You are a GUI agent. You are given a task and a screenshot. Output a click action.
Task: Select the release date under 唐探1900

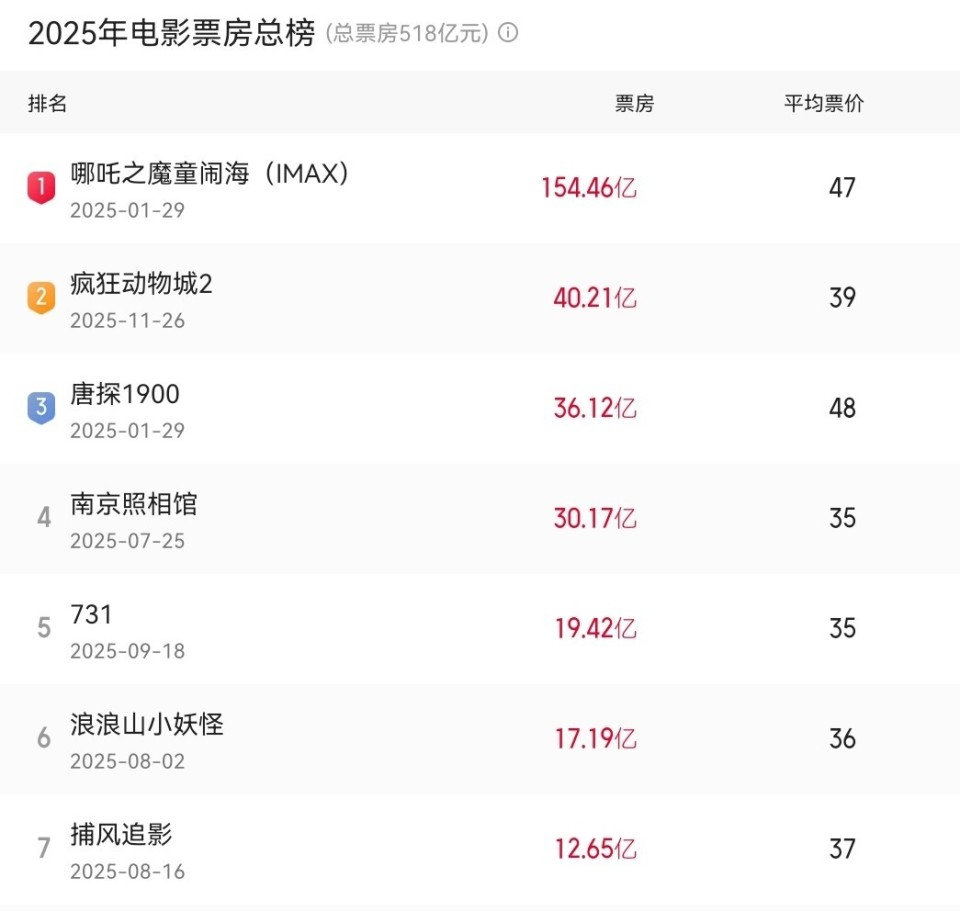click(126, 431)
